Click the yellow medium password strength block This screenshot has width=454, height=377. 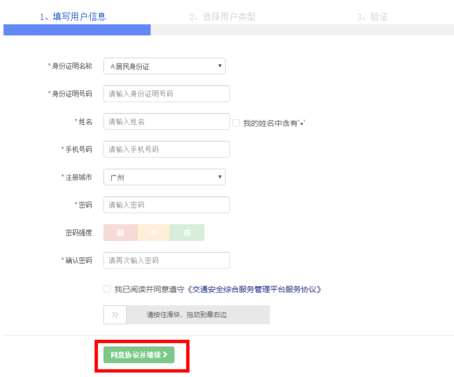point(154,232)
